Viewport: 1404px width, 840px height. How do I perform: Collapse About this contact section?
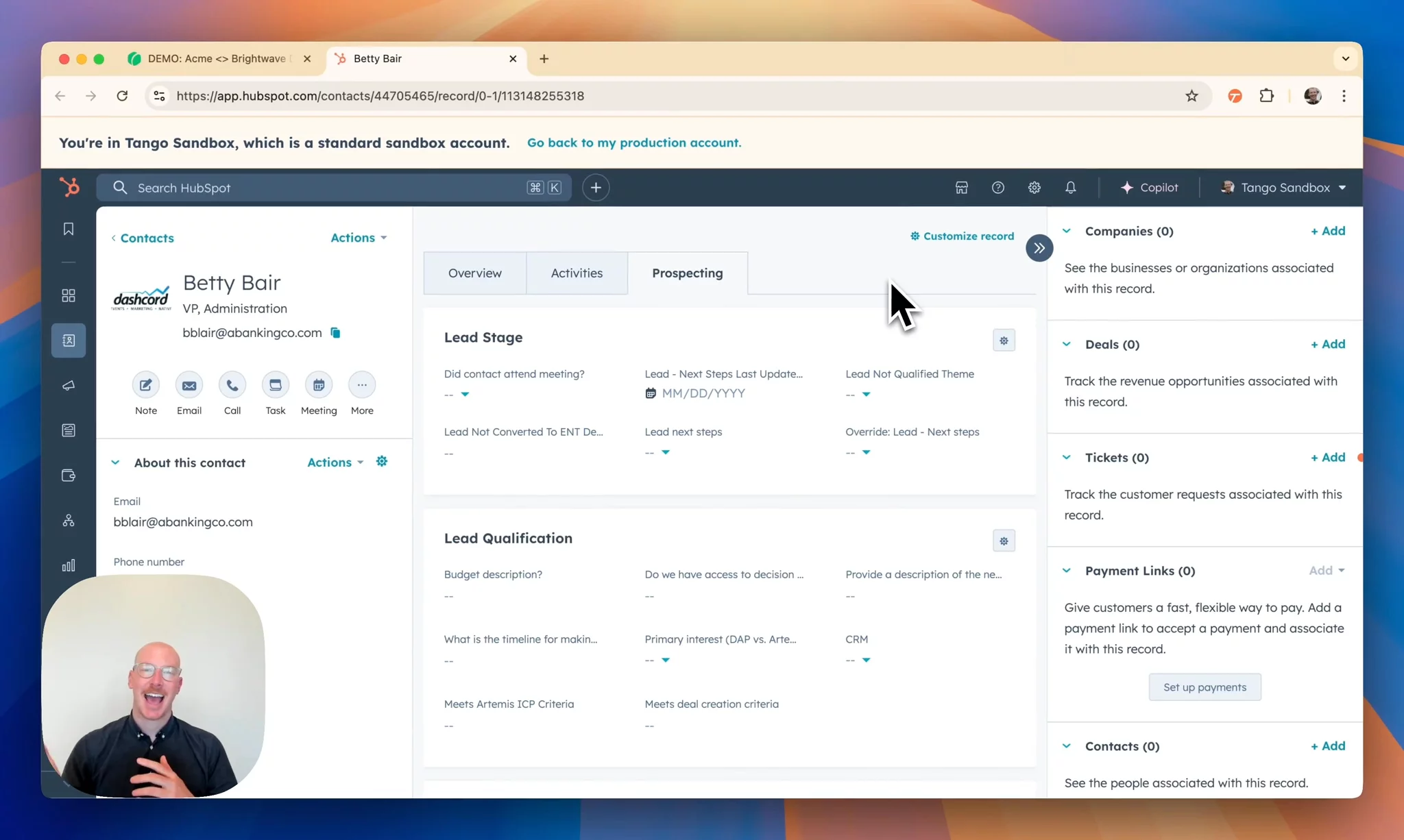point(115,462)
